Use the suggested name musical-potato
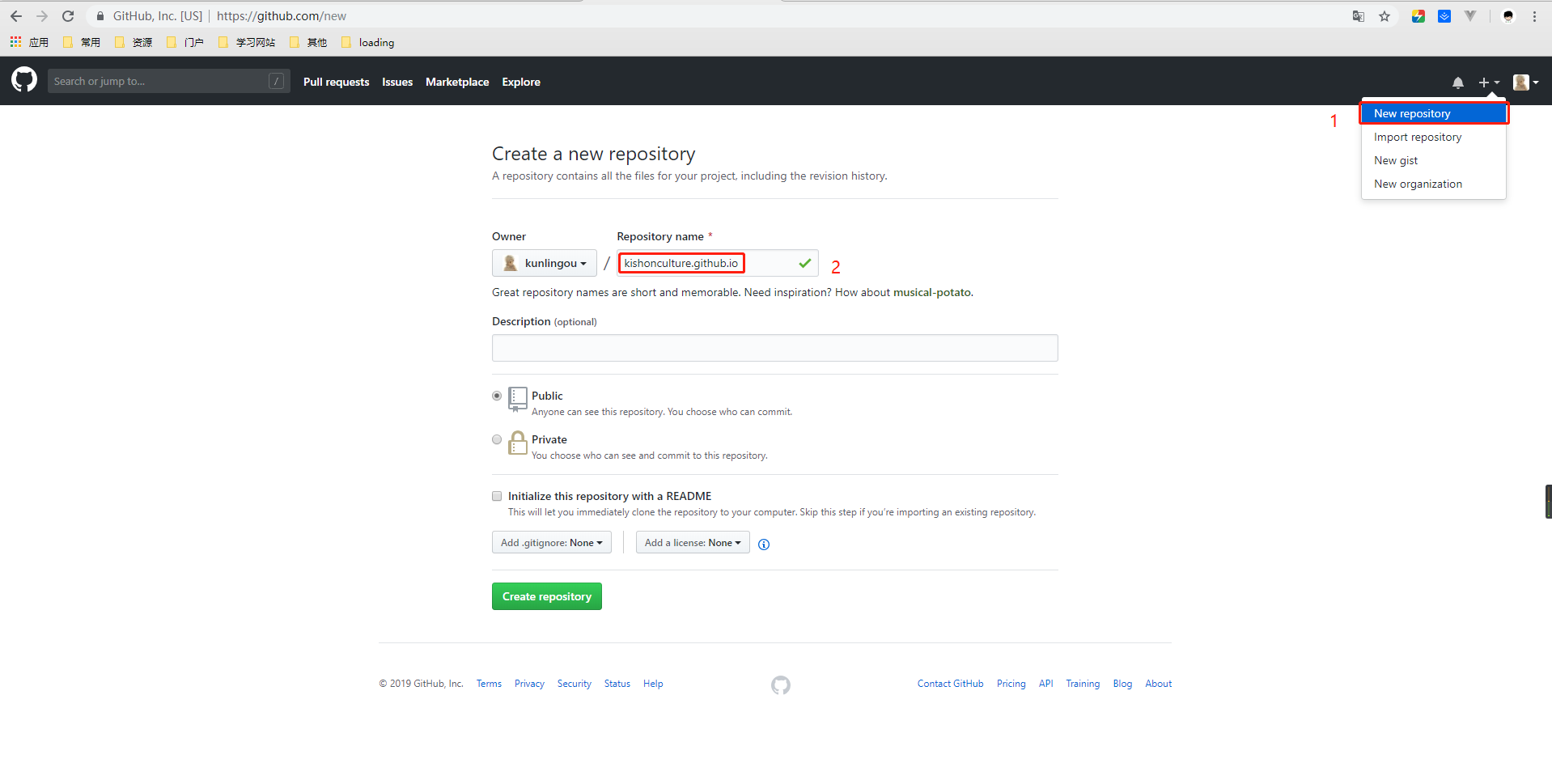This screenshot has width=1552, height=784. point(931,292)
